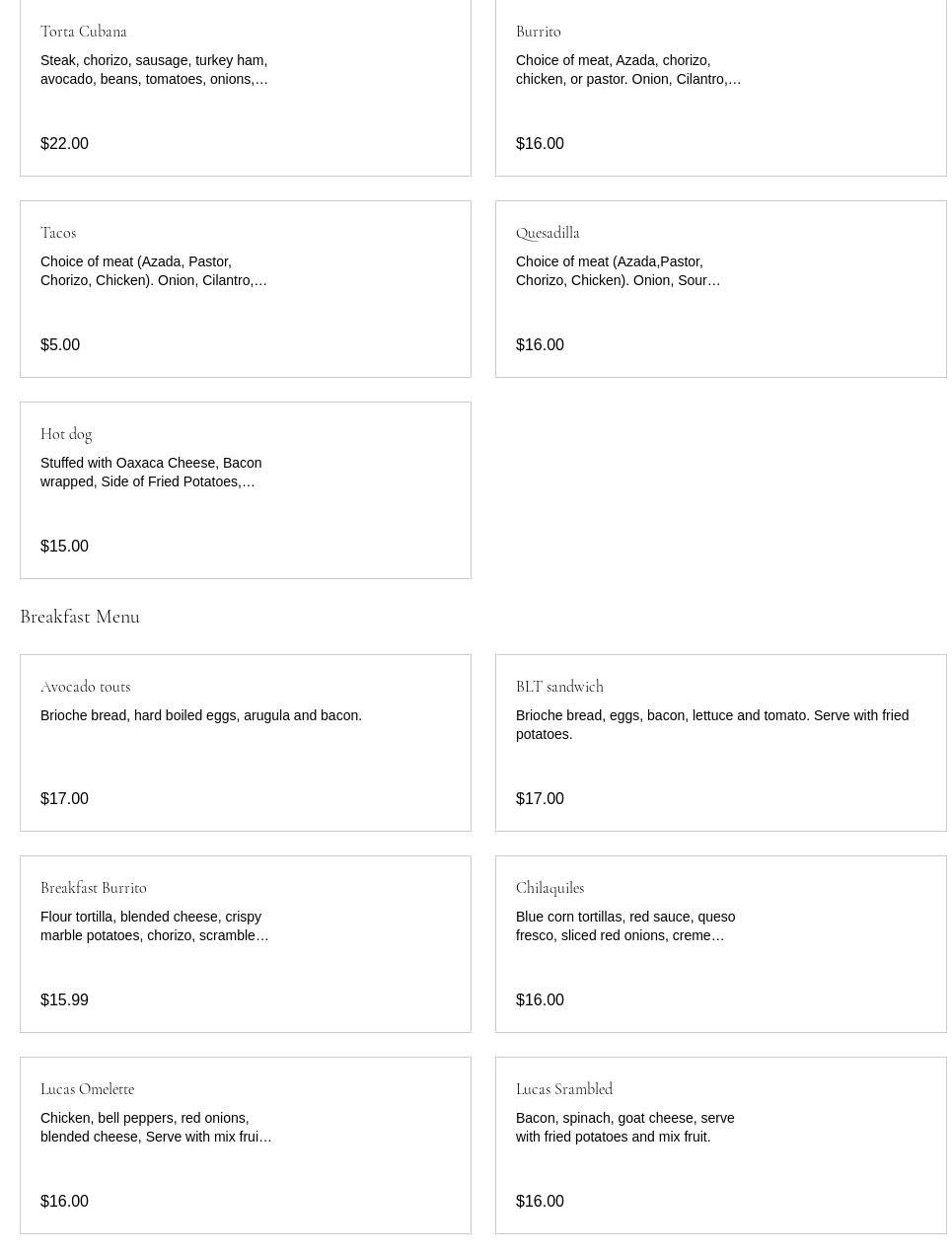Select the Hot dog menu item

66,434
